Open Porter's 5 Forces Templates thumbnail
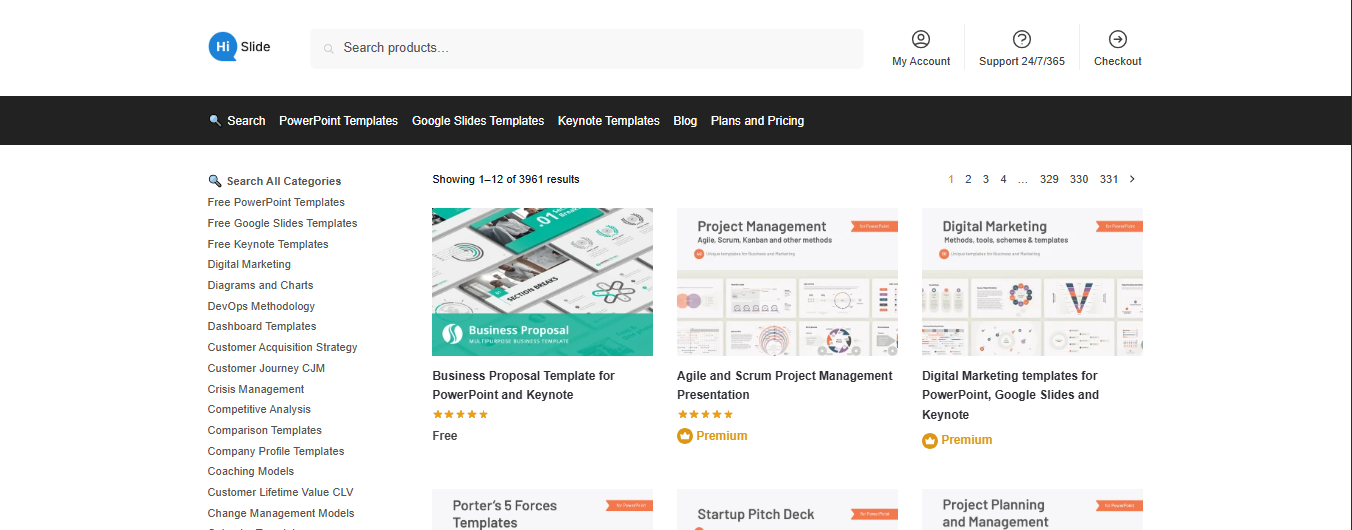Image resolution: width=1352 pixels, height=530 pixels. point(542,509)
